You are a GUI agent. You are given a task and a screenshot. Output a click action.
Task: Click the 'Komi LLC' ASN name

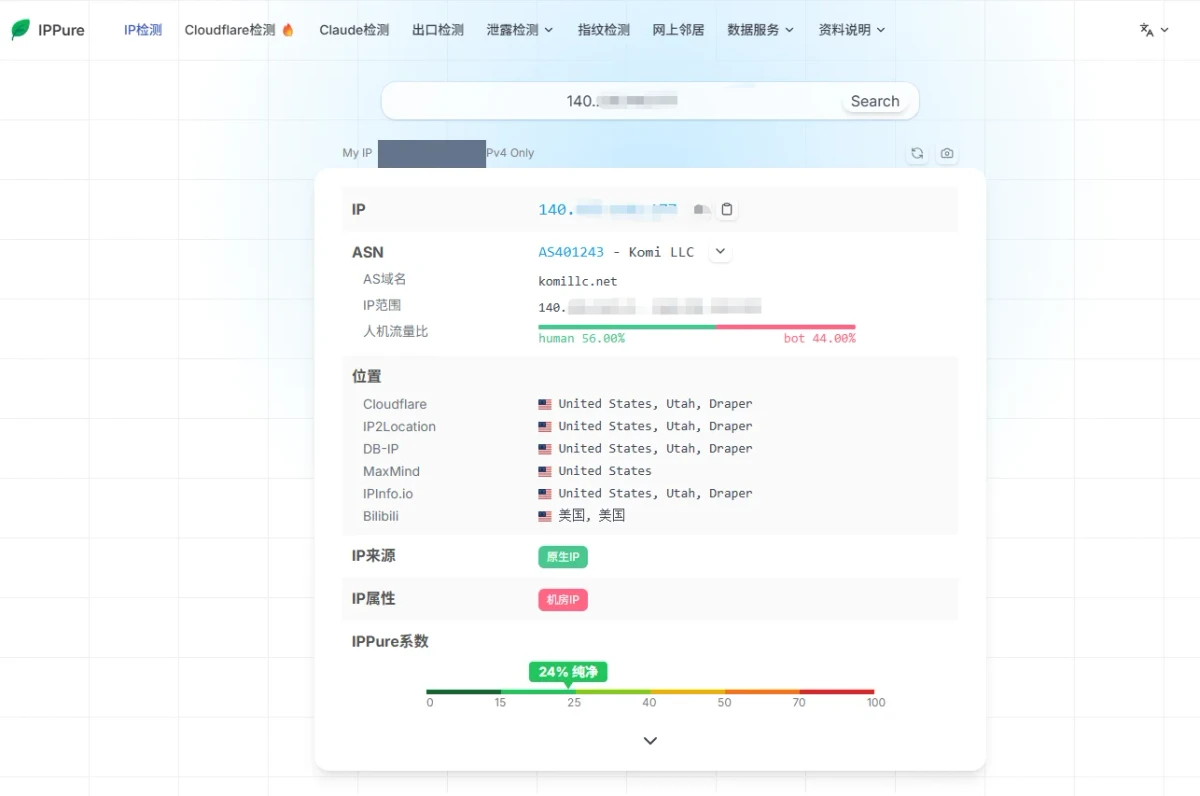pos(661,252)
